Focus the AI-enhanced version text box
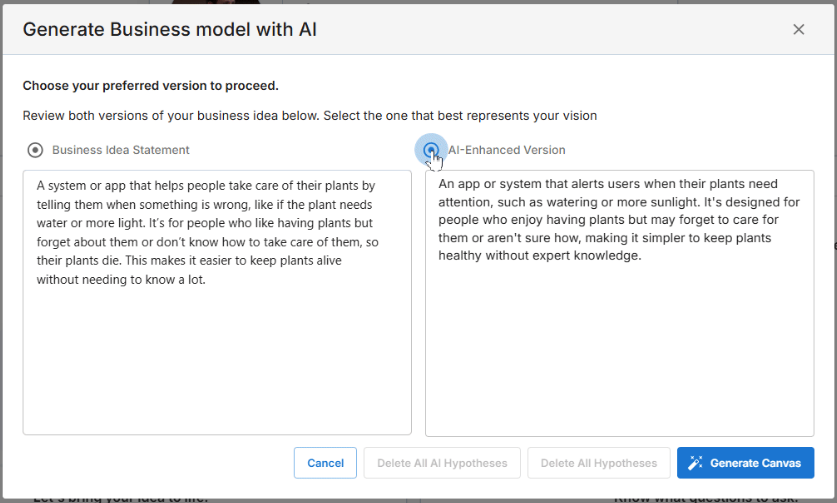This screenshot has width=837, height=503. click(619, 303)
